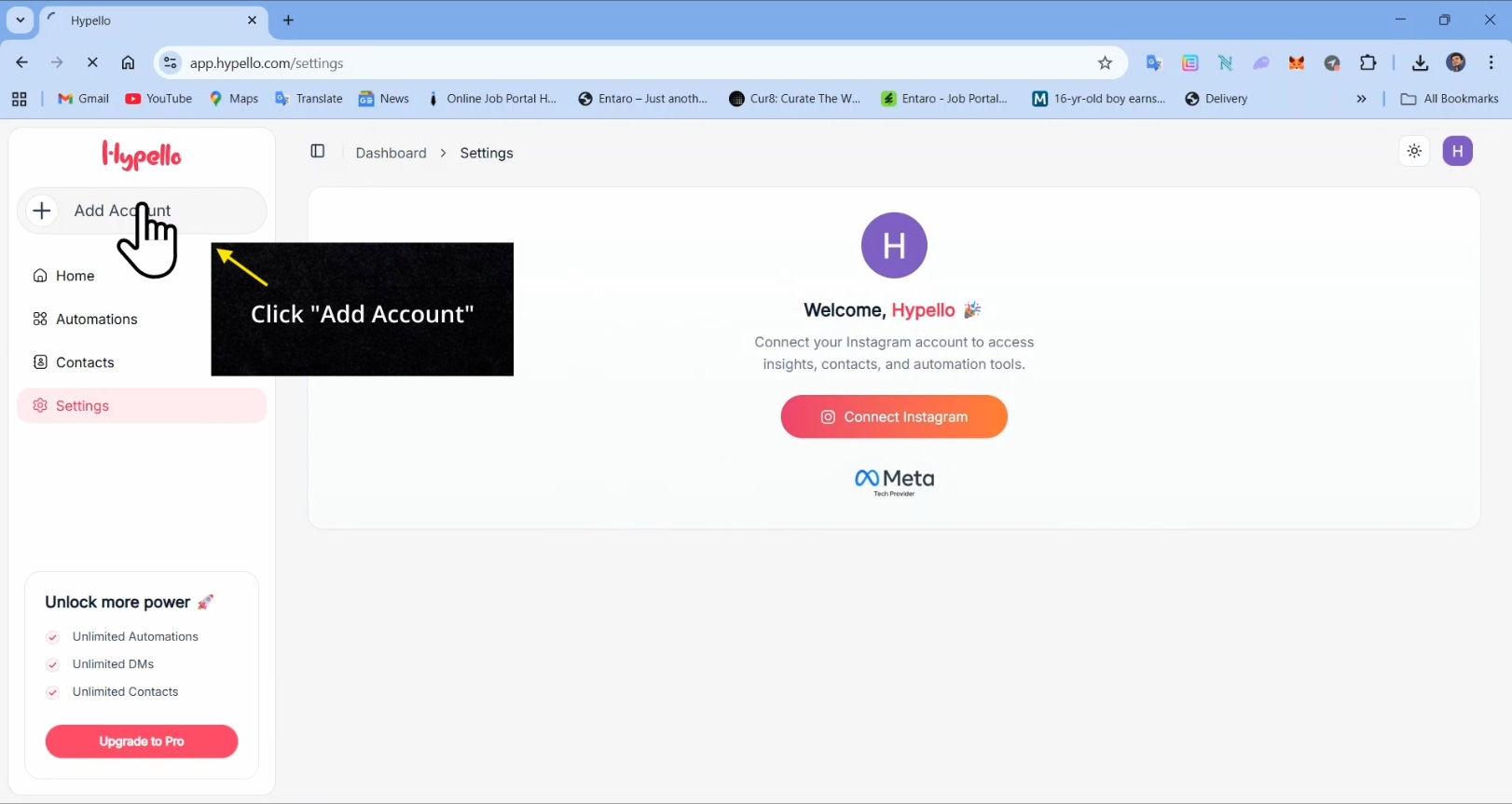Screen dimensions: 1512x804
Task: Open browser Downloads icon
Action: tap(1419, 63)
